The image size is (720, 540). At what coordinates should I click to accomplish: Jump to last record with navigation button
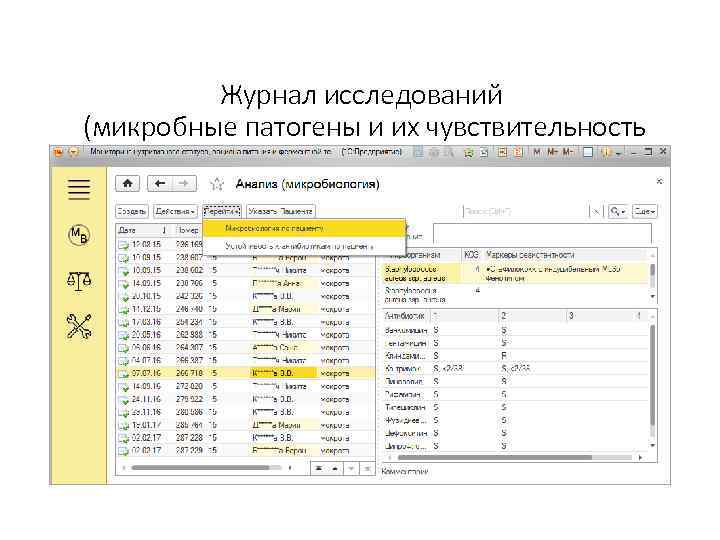click(x=367, y=468)
